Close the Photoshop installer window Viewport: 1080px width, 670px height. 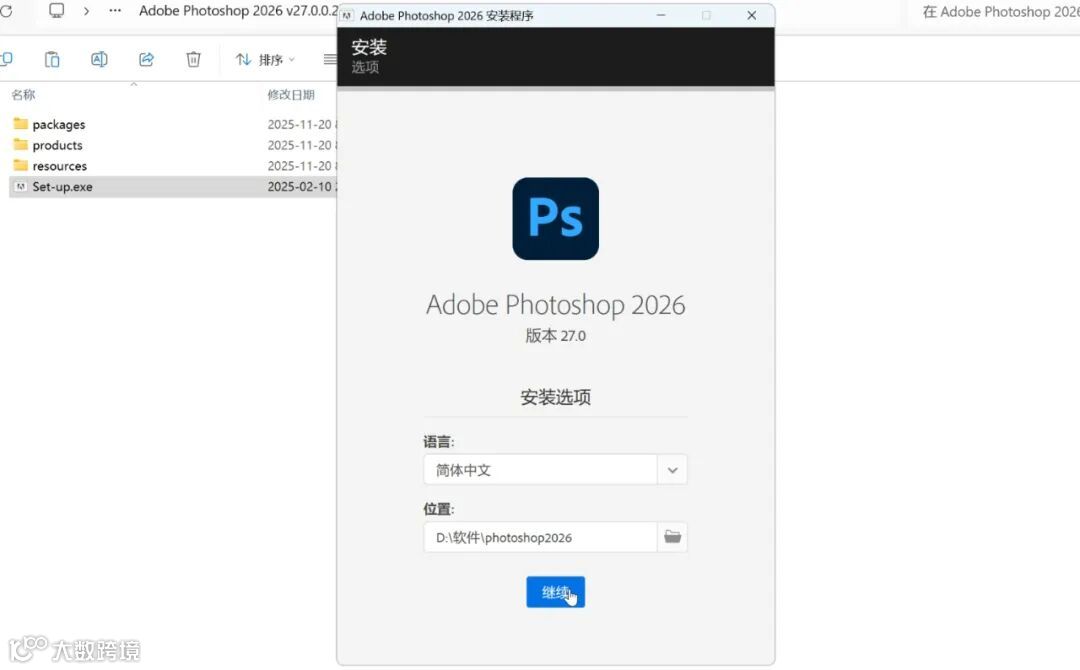[x=751, y=15]
